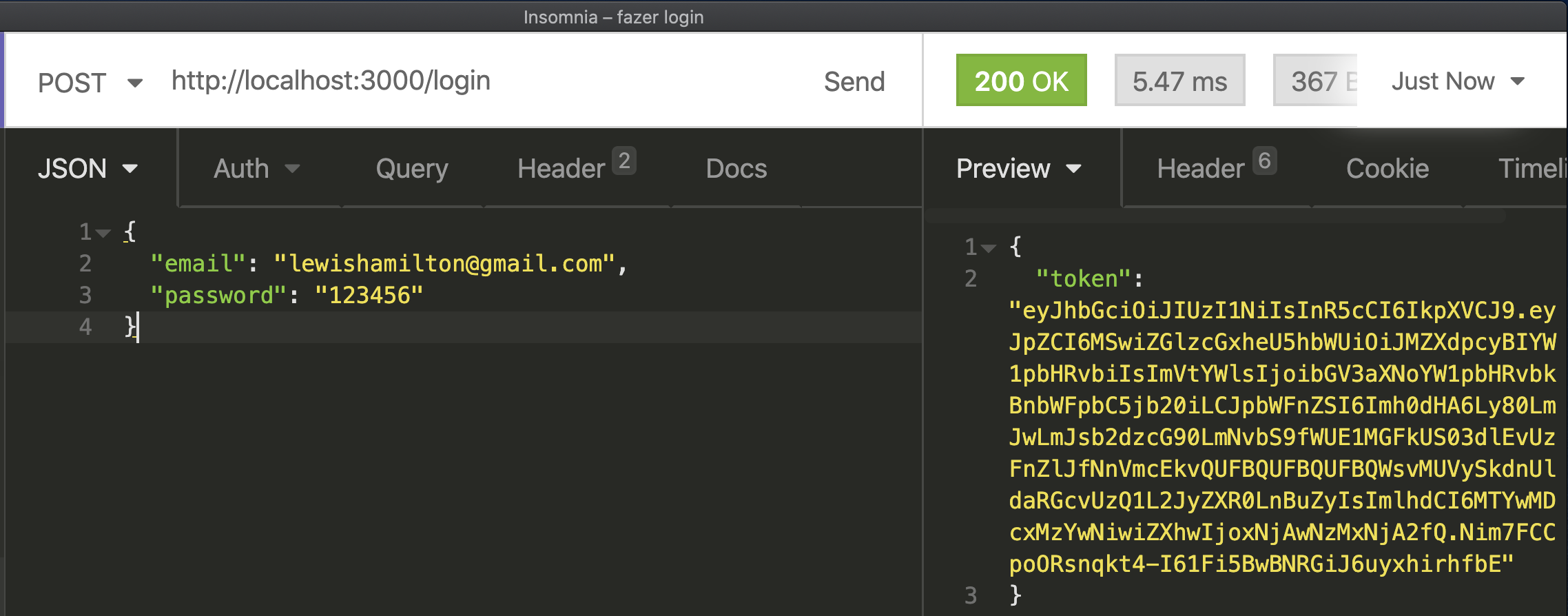Viewport: 1568px width, 616px height.
Task: Open the Just Now response history dropdown
Action: [1458, 81]
